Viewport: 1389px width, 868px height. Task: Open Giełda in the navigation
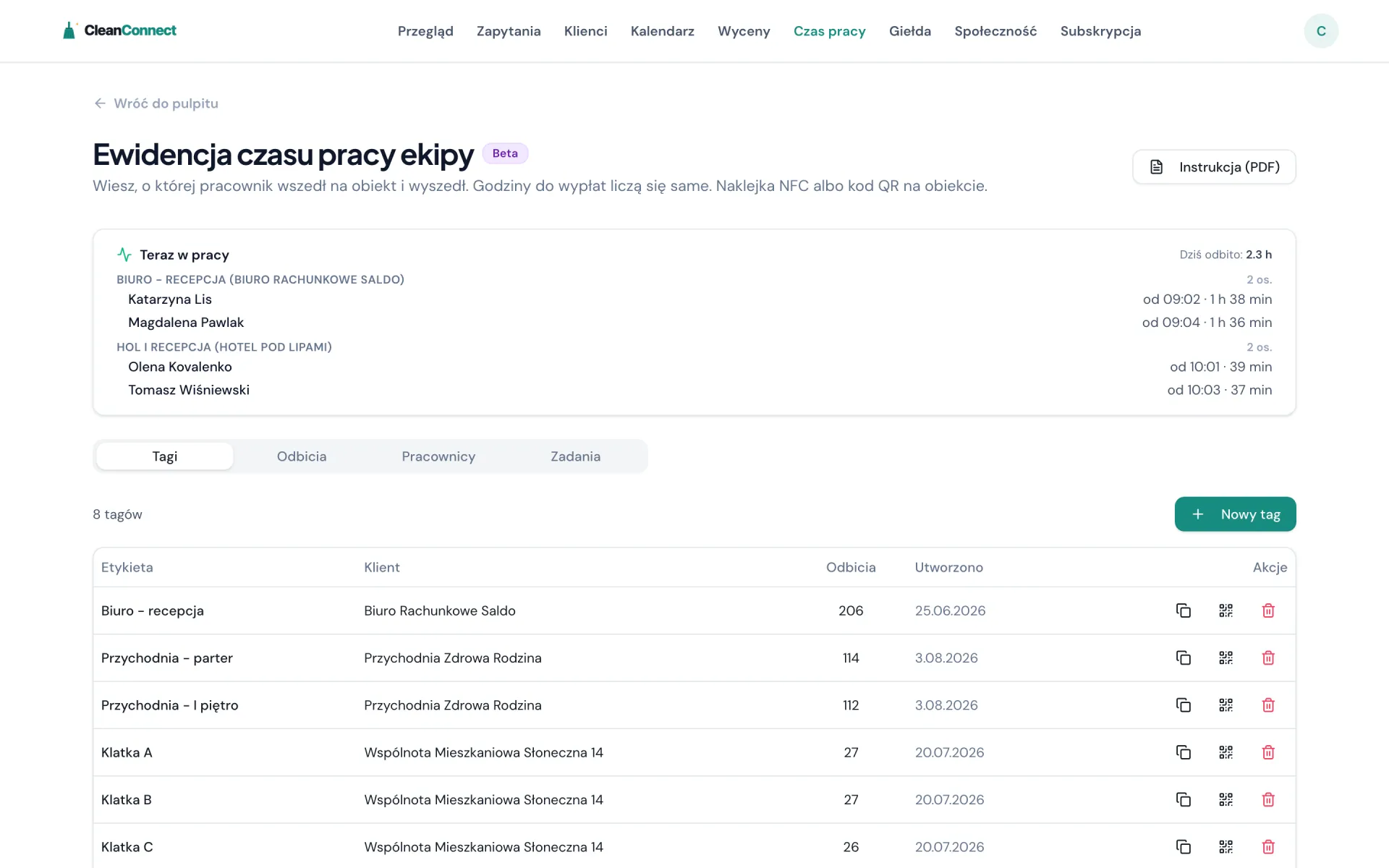click(910, 31)
